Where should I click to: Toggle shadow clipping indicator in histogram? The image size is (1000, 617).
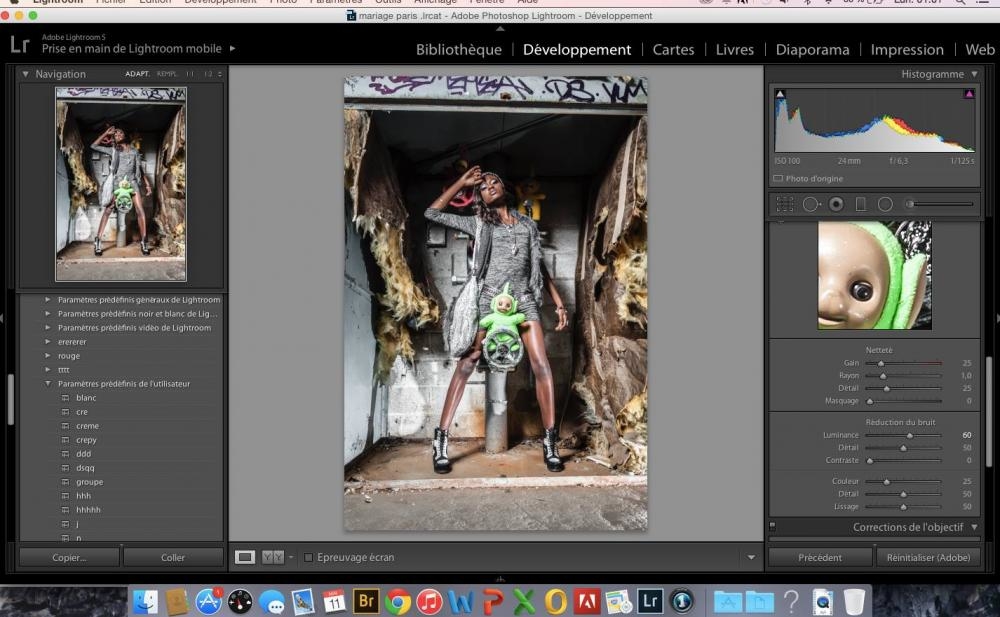click(780, 94)
